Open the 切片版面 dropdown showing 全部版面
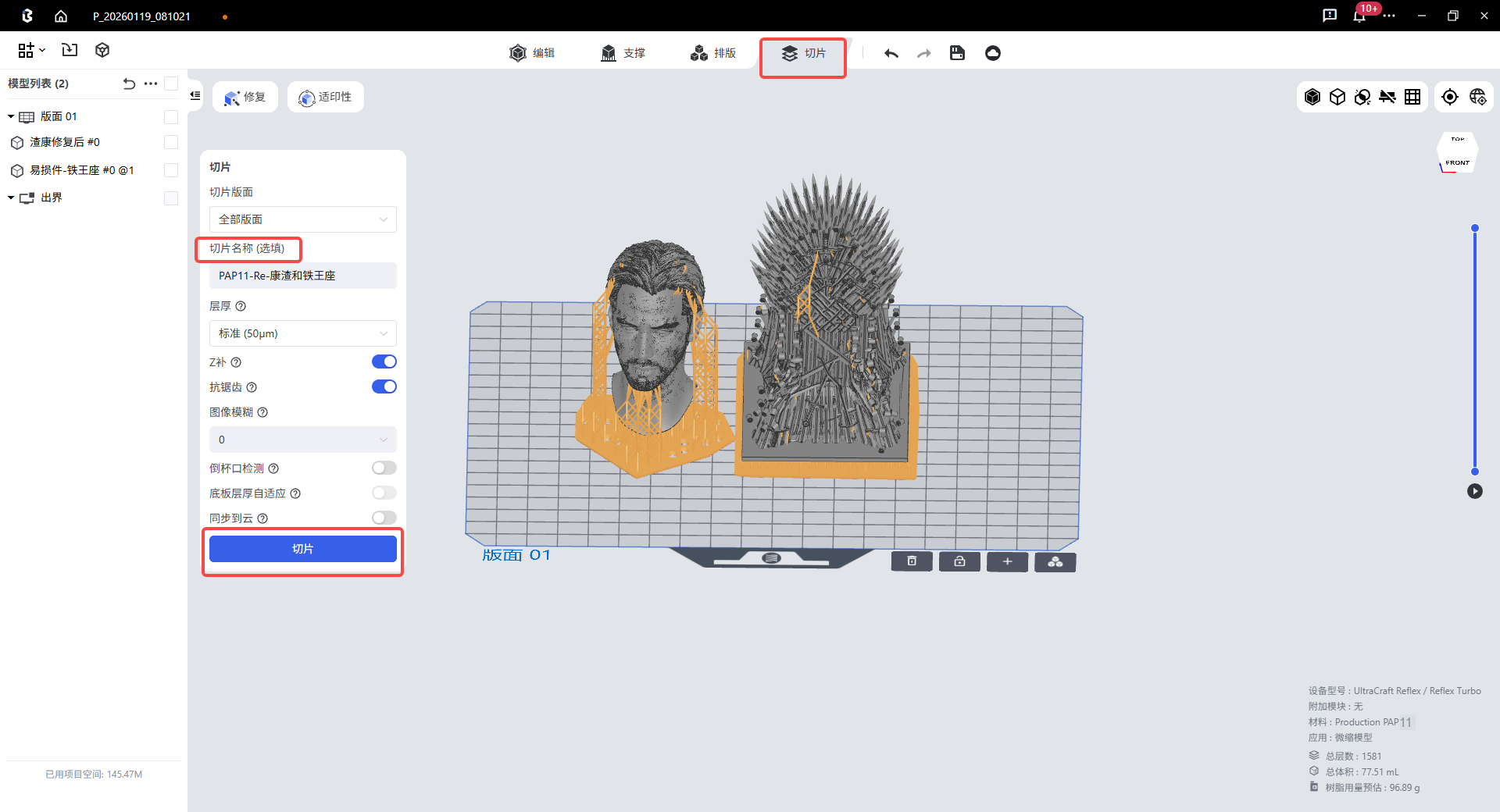The width and height of the screenshot is (1500, 812). pyautogui.click(x=302, y=219)
